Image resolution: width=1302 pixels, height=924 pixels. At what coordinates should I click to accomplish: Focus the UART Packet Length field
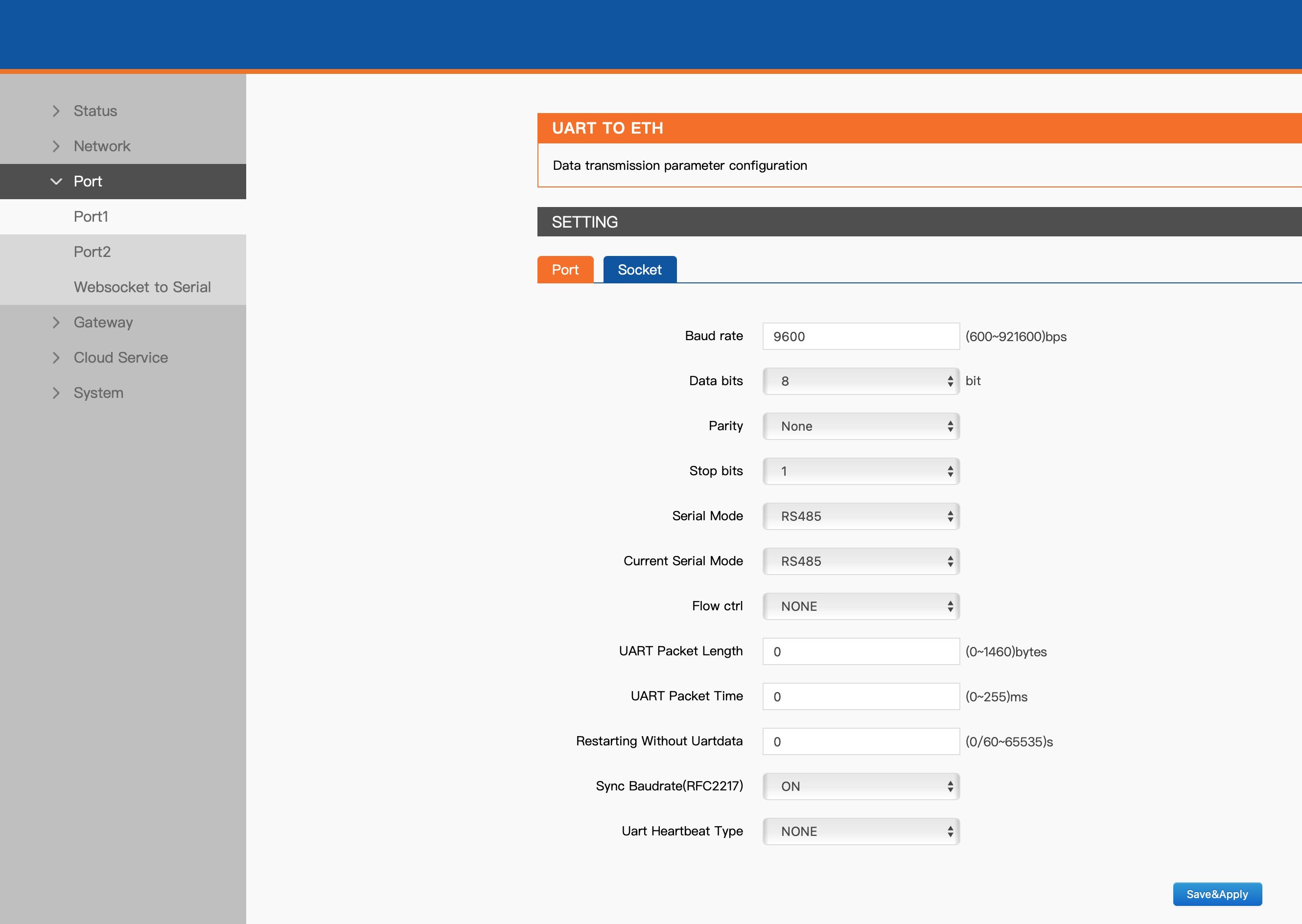861,651
